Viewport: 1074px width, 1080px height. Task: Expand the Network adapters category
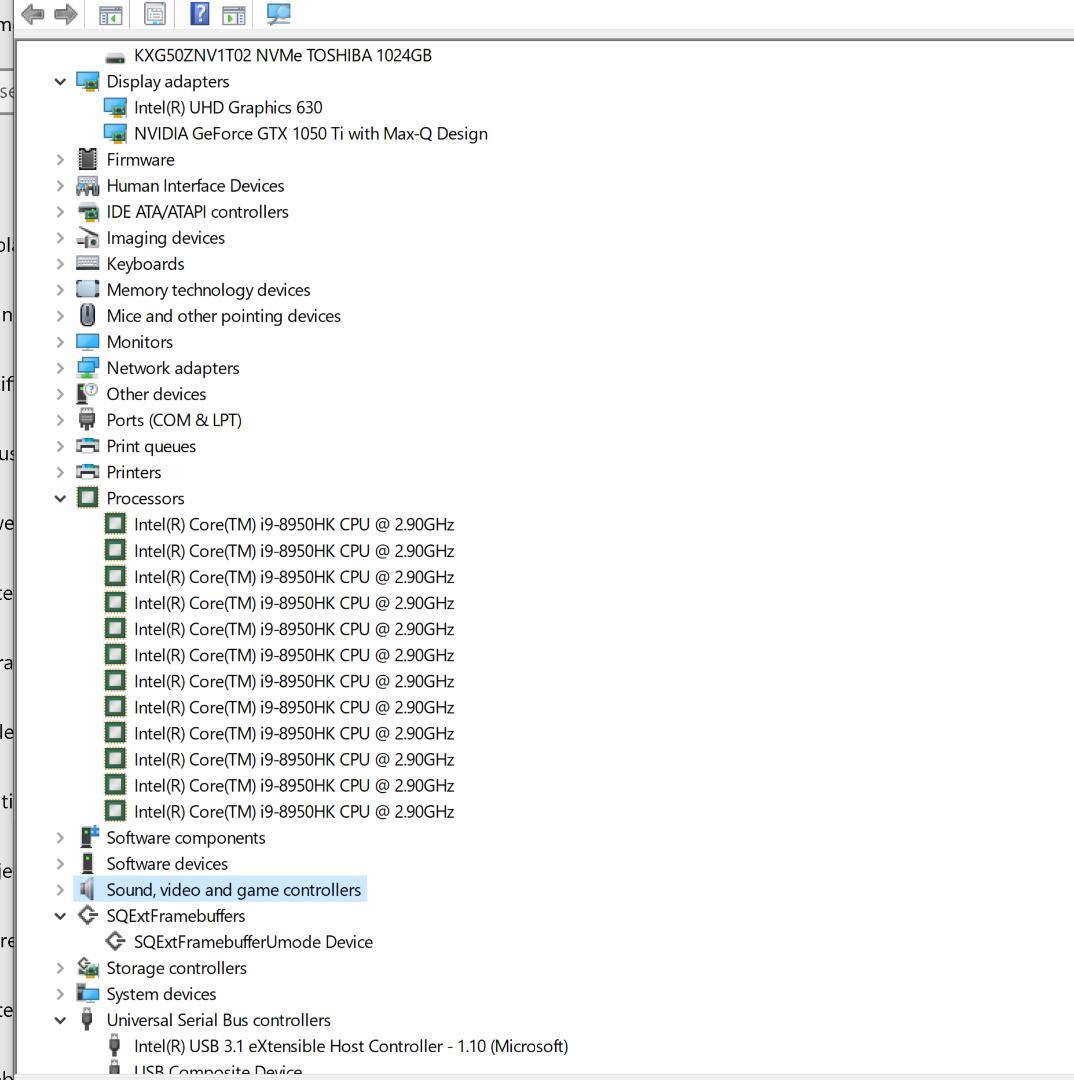click(x=60, y=368)
